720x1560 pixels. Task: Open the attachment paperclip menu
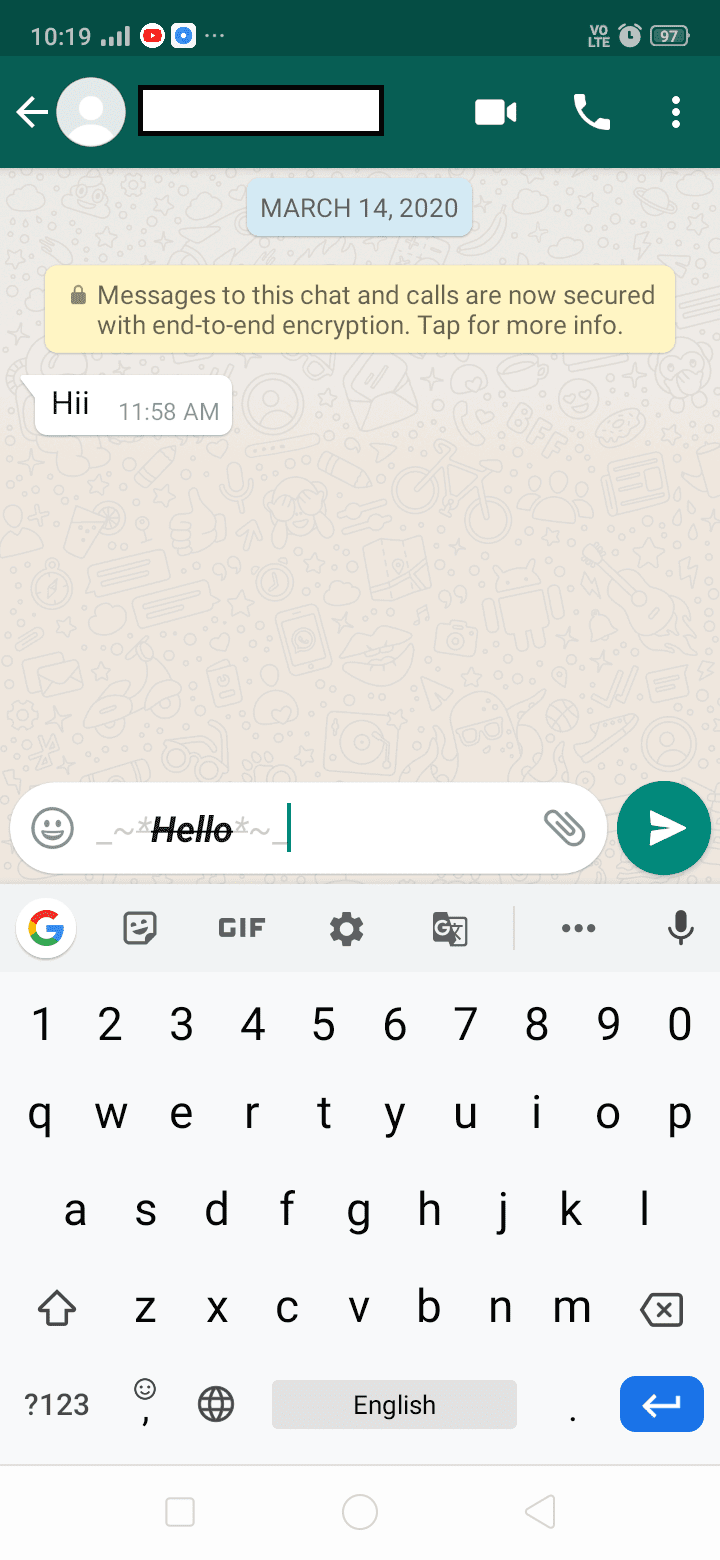coord(564,828)
